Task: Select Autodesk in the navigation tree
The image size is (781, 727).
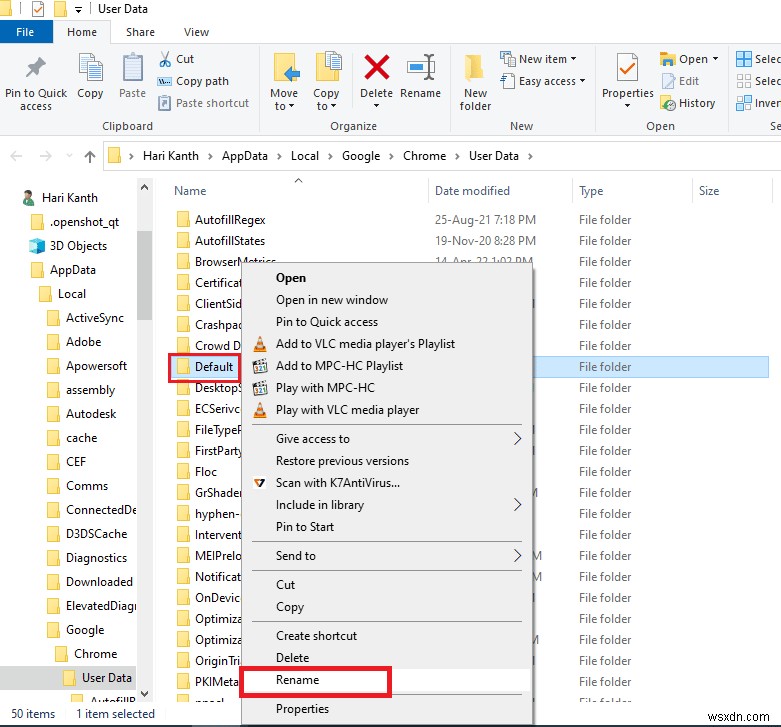Action: point(91,414)
